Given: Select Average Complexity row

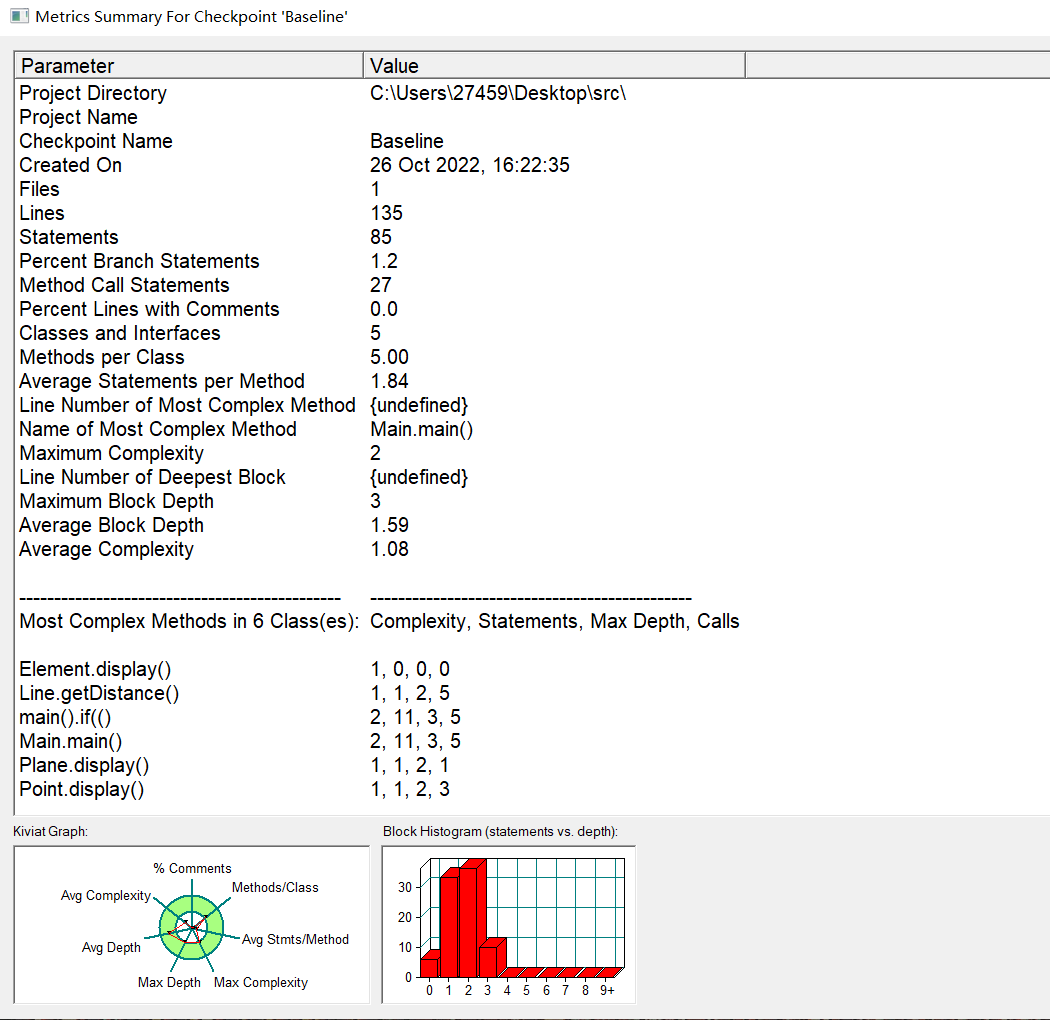Looking at the screenshot, I should pos(106,549).
